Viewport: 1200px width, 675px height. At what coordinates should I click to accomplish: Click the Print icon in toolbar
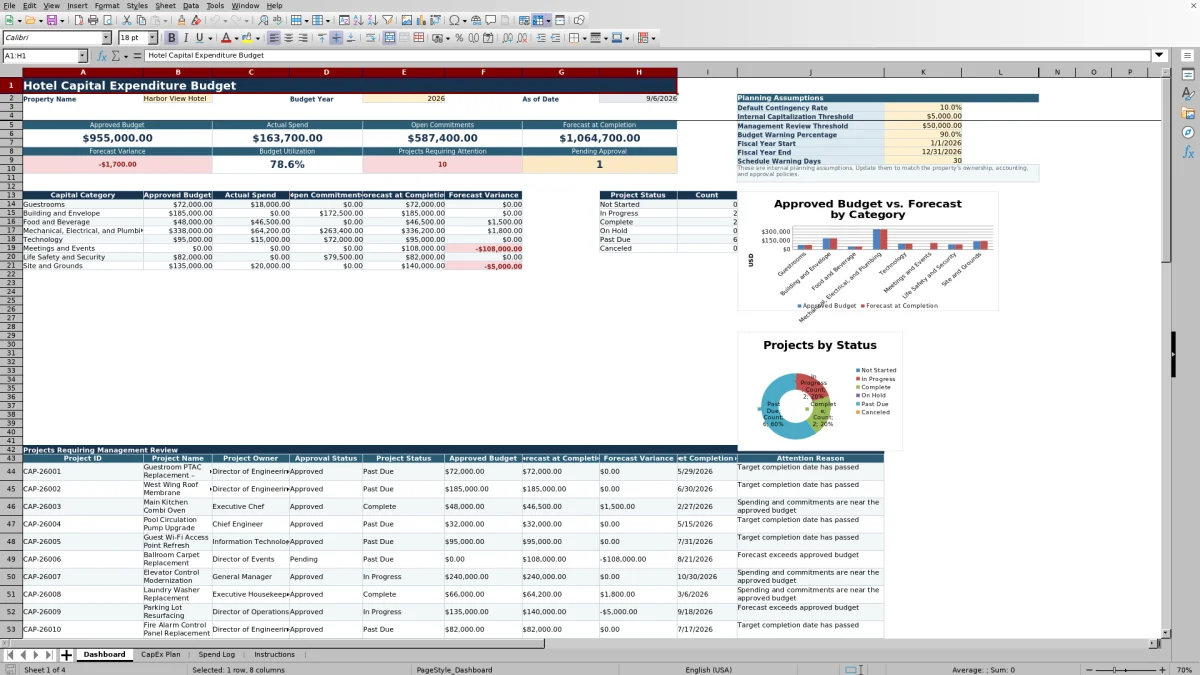click(92, 20)
